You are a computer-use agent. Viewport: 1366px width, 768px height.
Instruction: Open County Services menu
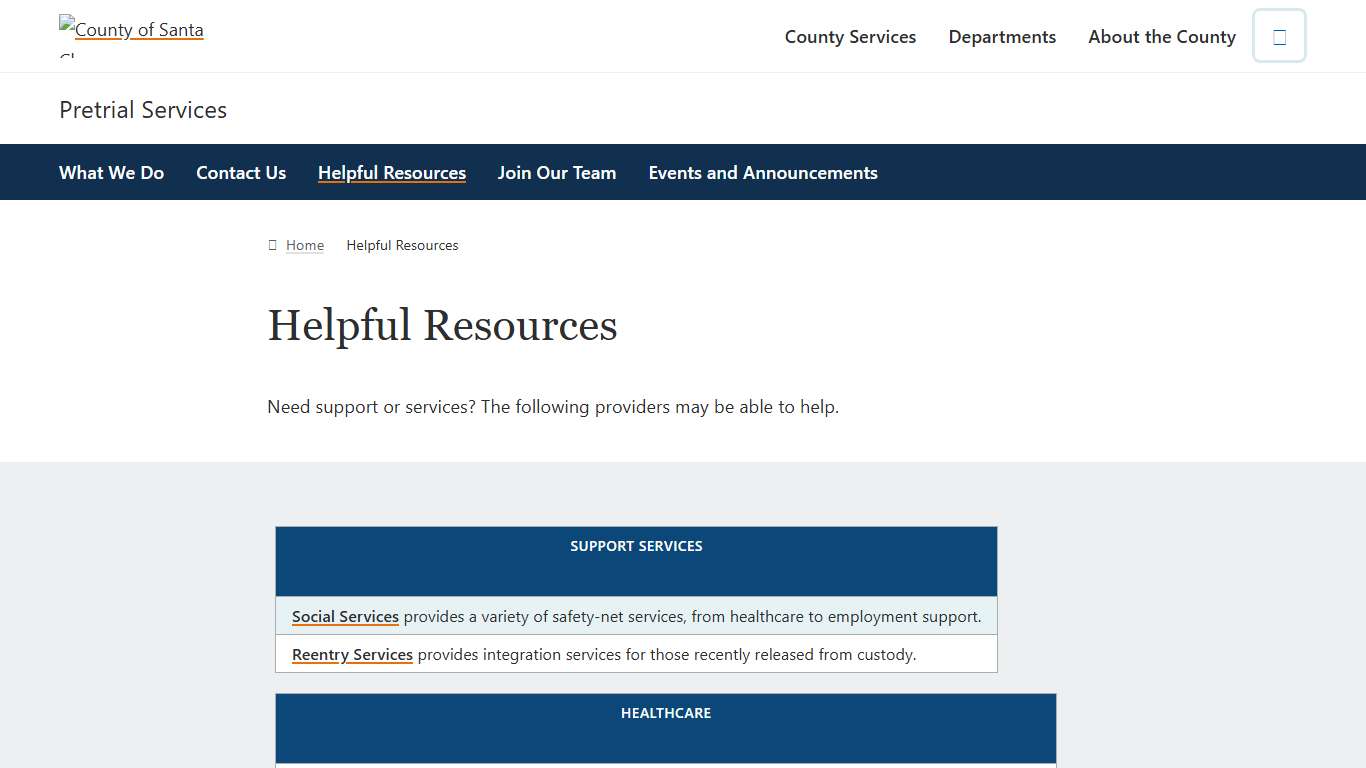850,36
